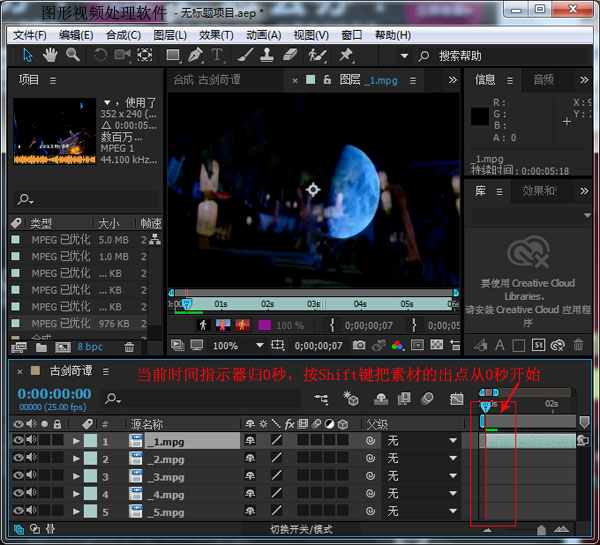Open the 古剑奇谭 timeline panel menu
The image size is (600, 545).
pos(106,371)
